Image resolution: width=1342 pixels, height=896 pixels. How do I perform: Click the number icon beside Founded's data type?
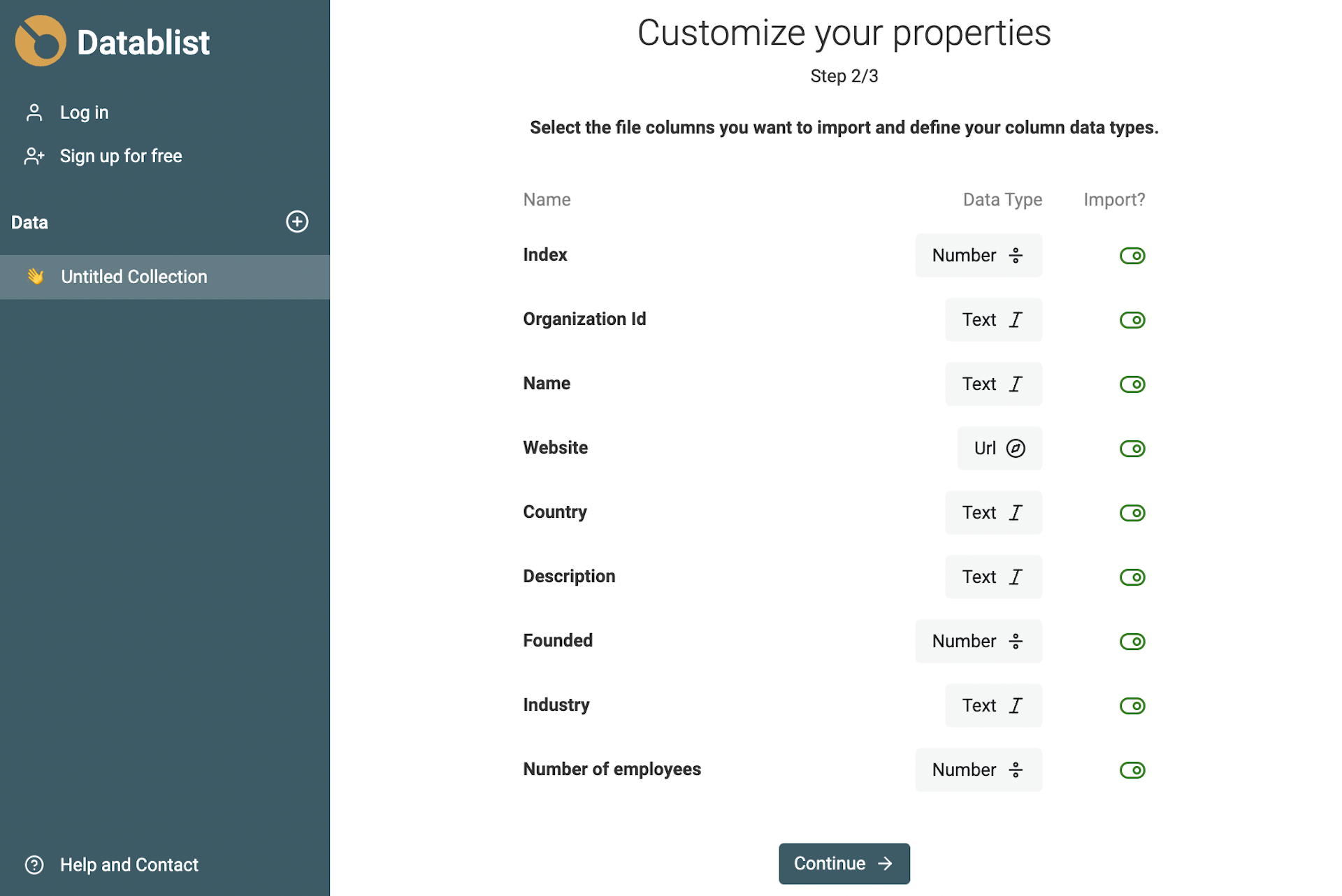[1014, 641]
